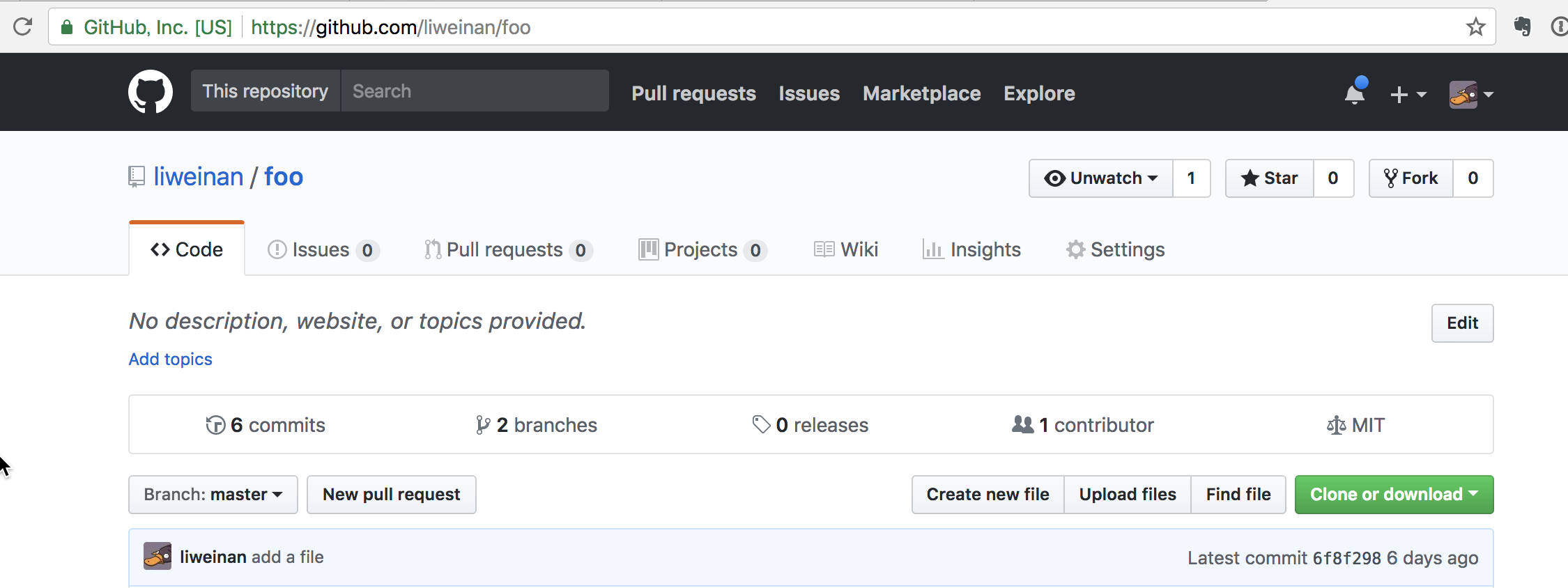Viewport: 1568px width, 588px height.
Task: Open latest commit hash 6f8f298
Action: point(1346,558)
